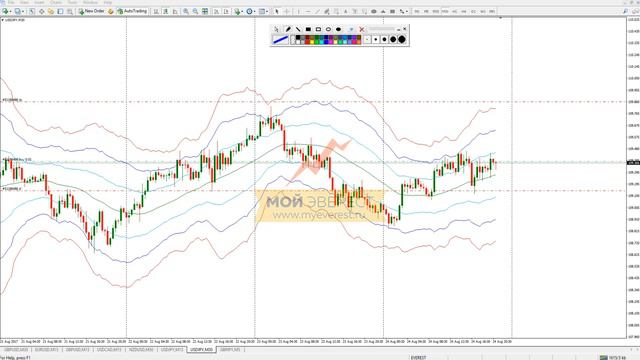Collapse the USDJPY,M30 chart title triangle

click(2, 20)
